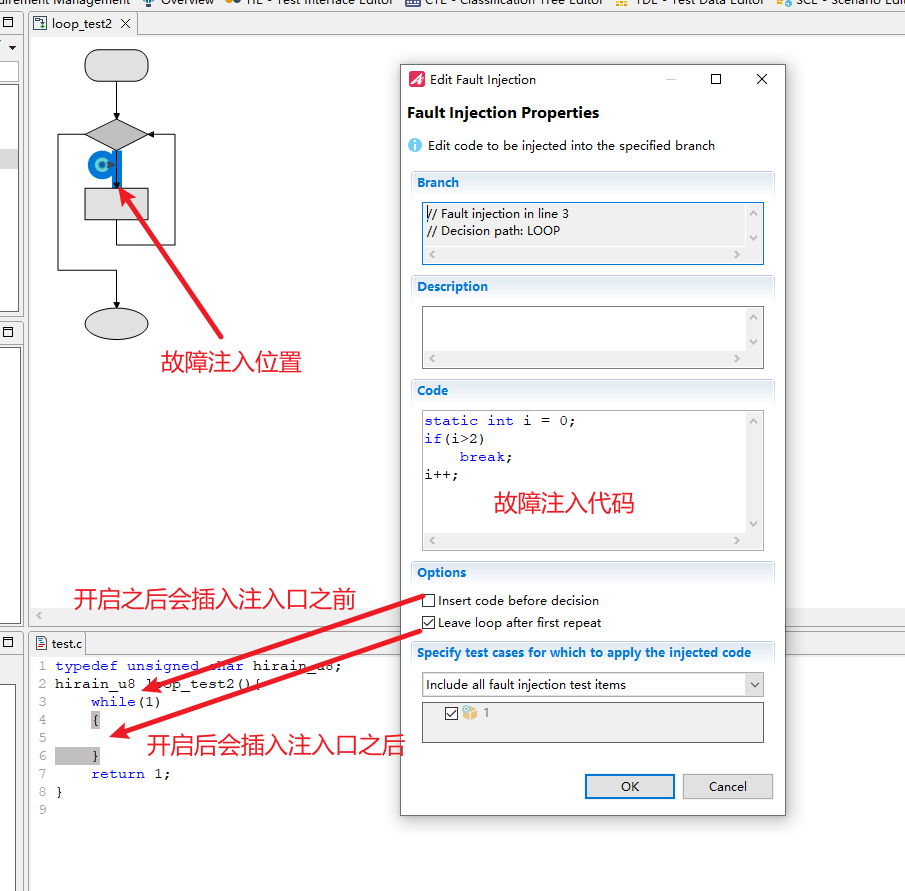Screen dimensions: 905x891
Task: Select the rounded start node in the flowchart
Action: point(117,65)
